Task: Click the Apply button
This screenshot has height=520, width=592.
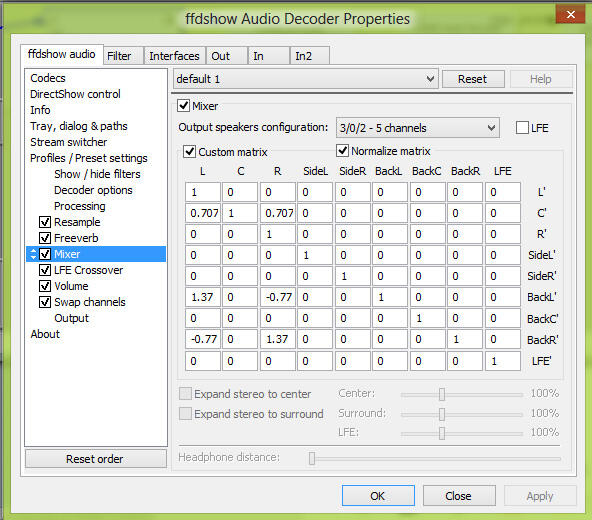Action: coord(540,496)
